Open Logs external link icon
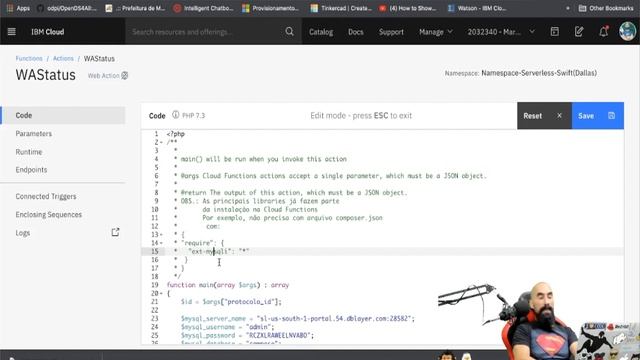The height and width of the screenshot is (360, 640). [116, 232]
